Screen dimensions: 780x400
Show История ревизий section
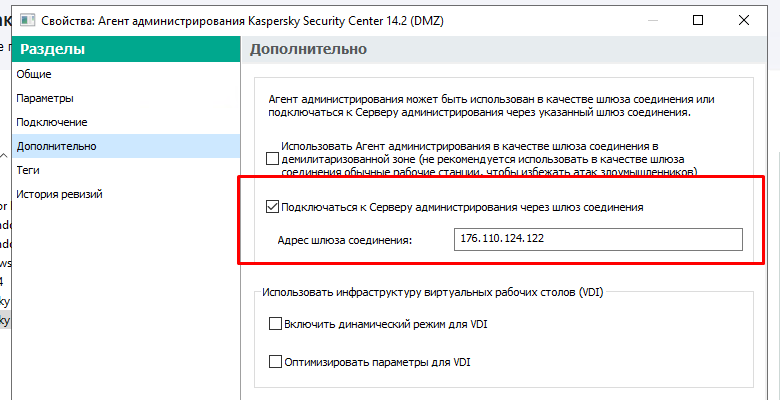59,194
